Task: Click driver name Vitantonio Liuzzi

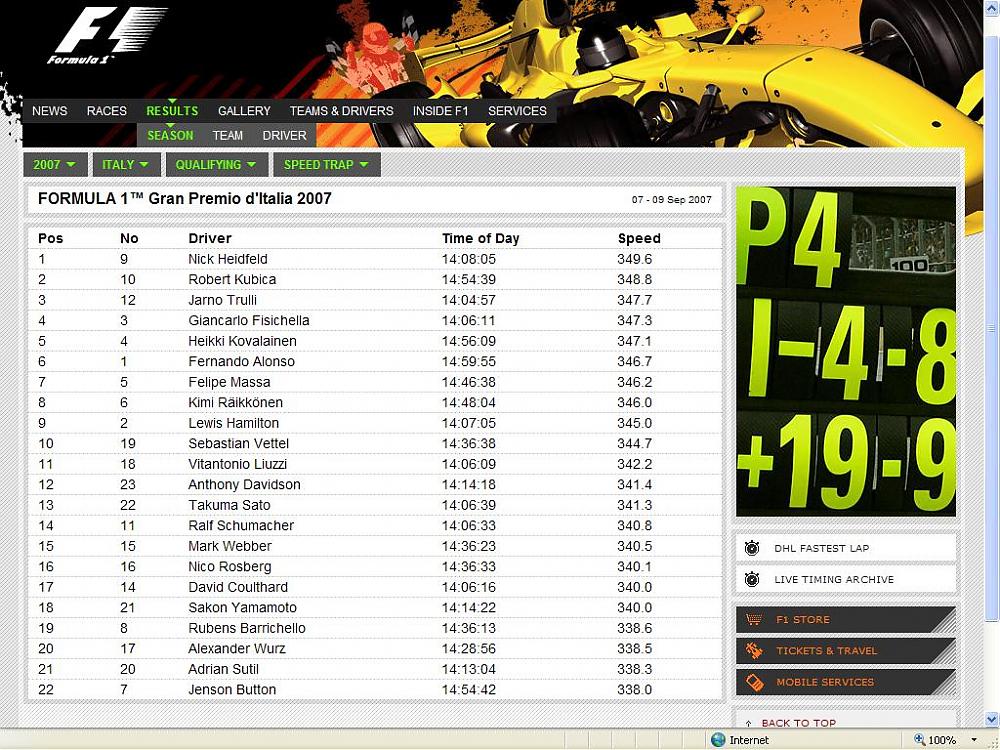Action: click(237, 464)
